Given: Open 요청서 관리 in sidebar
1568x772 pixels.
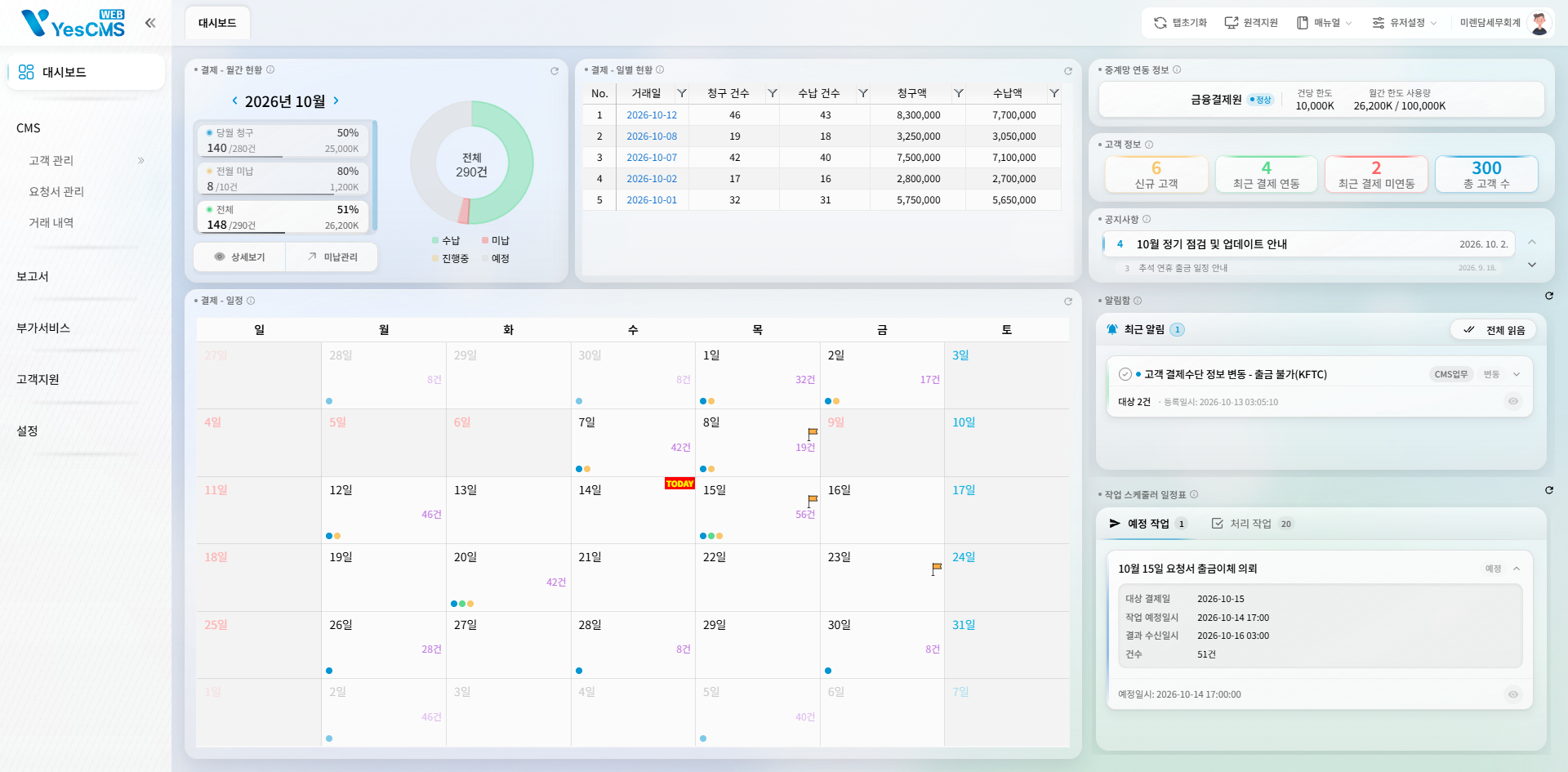Looking at the screenshot, I should coord(56,191).
